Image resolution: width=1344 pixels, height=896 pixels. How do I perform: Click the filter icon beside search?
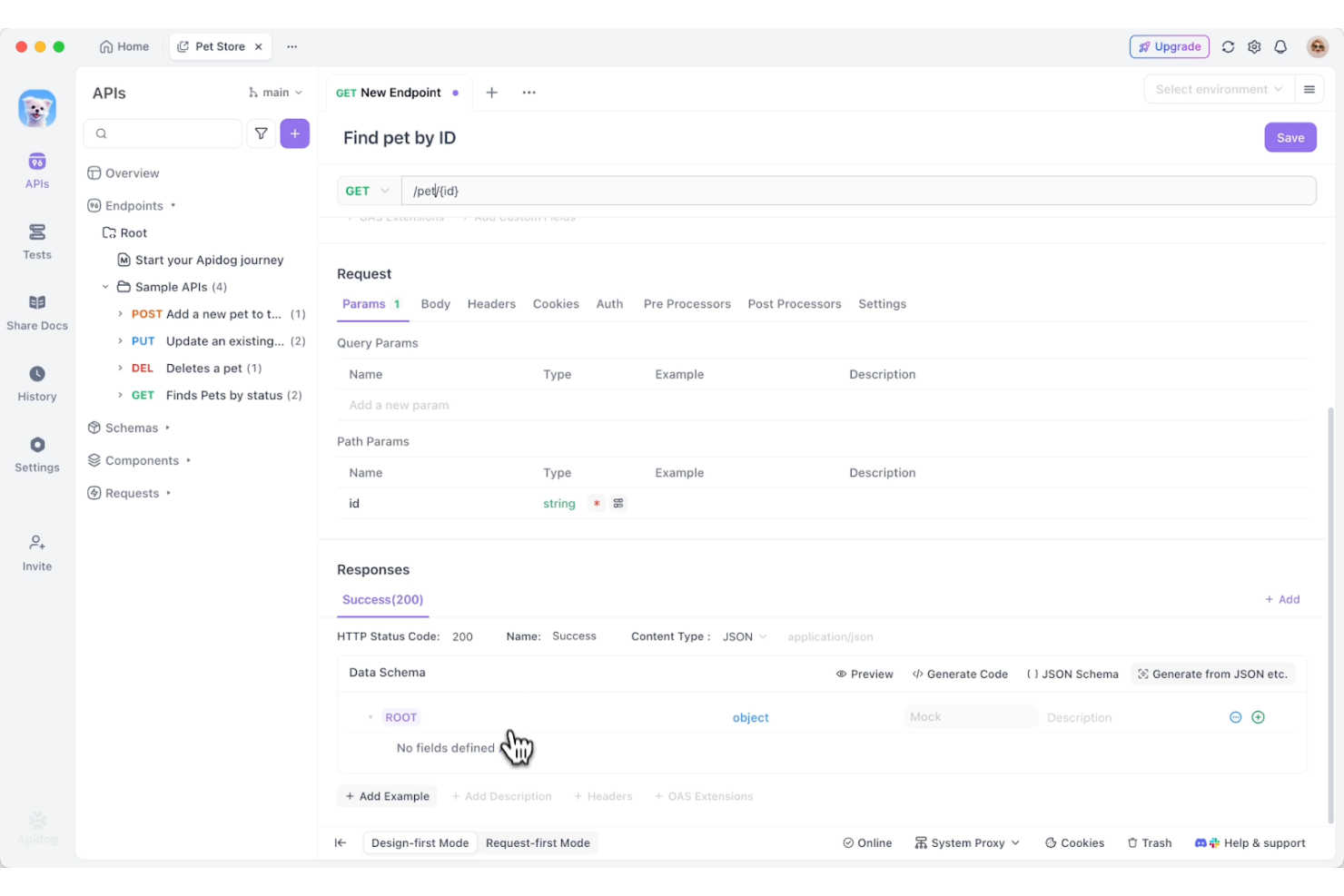(x=262, y=133)
